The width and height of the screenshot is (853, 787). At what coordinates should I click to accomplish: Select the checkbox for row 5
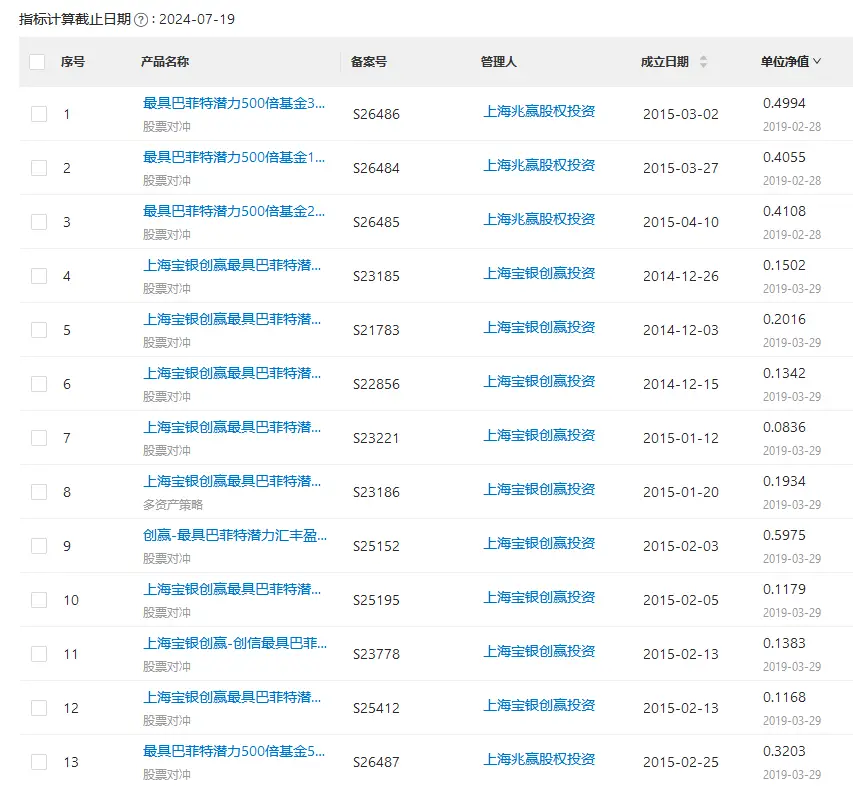point(39,330)
